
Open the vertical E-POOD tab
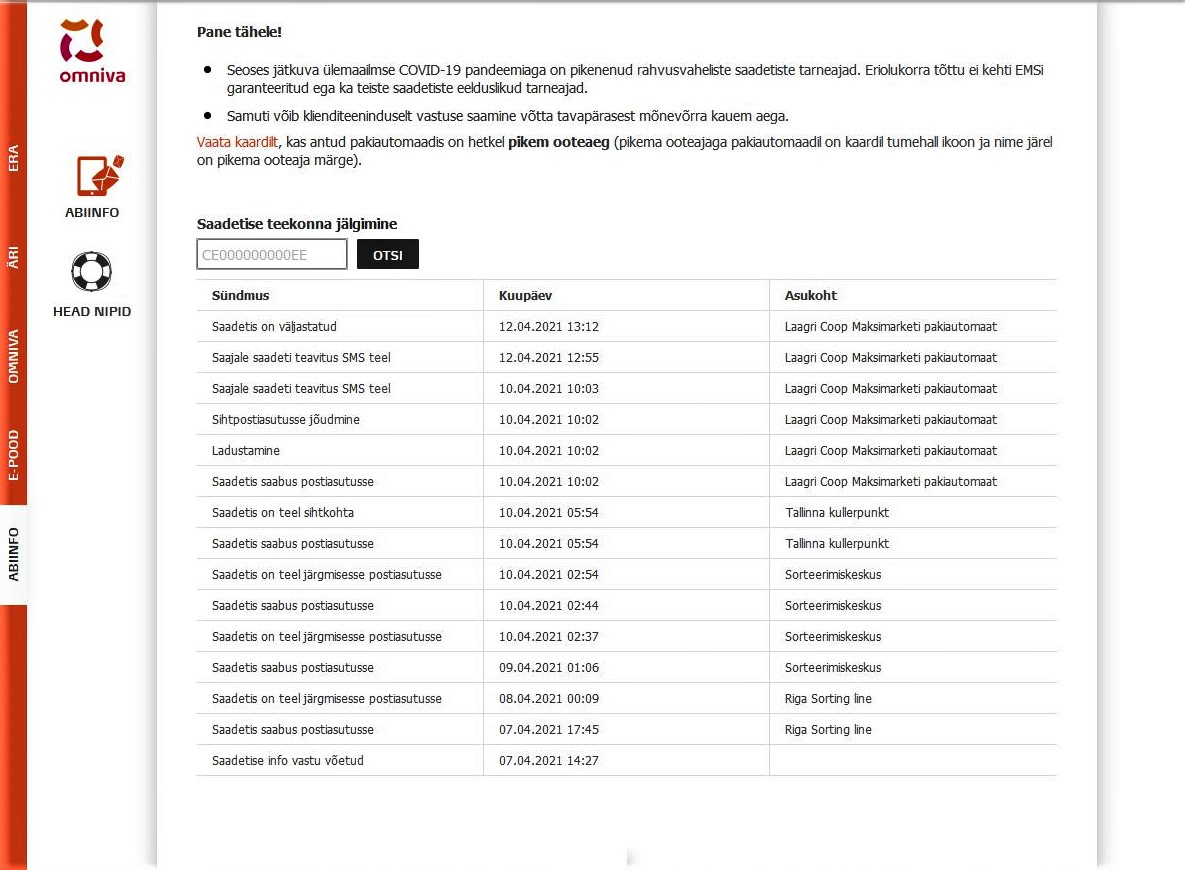pos(13,456)
